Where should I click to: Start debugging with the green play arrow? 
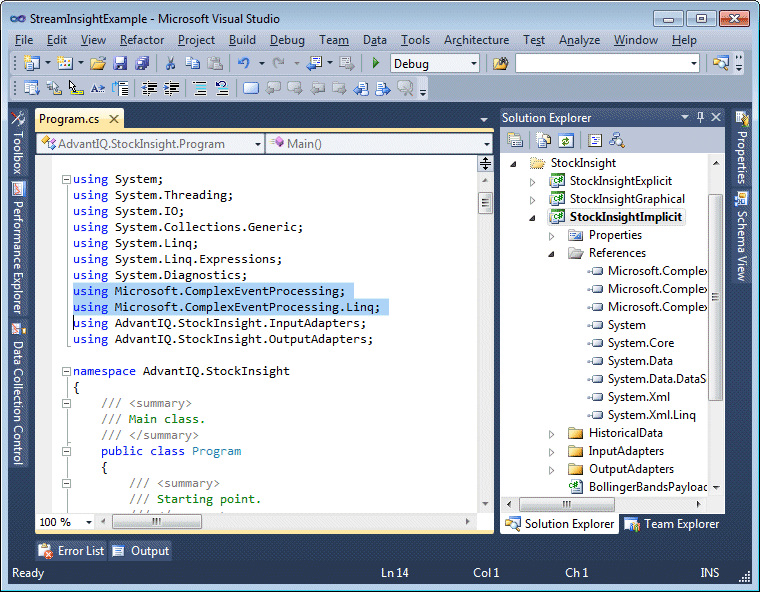[376, 63]
